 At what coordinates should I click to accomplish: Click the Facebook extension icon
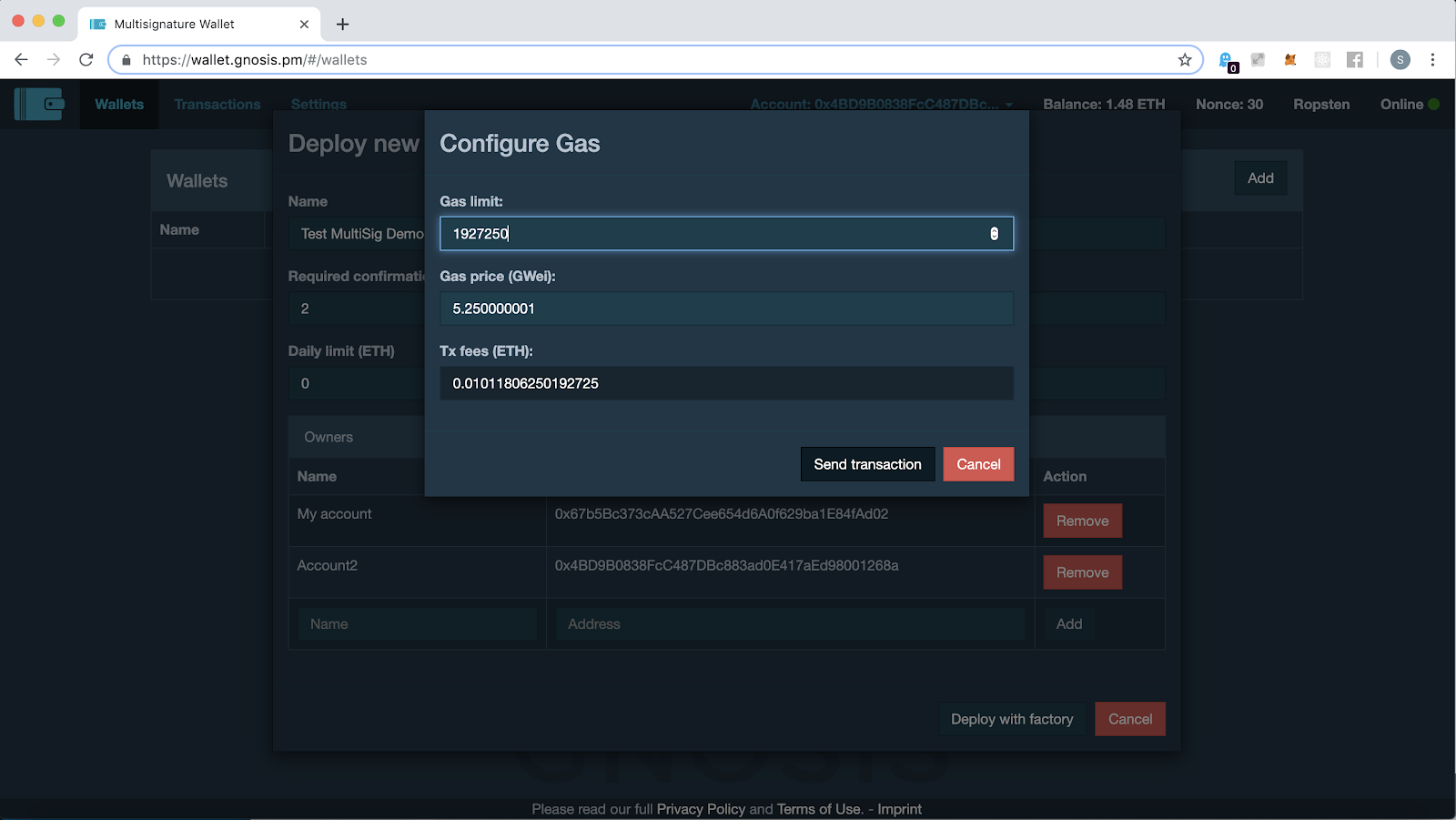pyautogui.click(x=1355, y=60)
